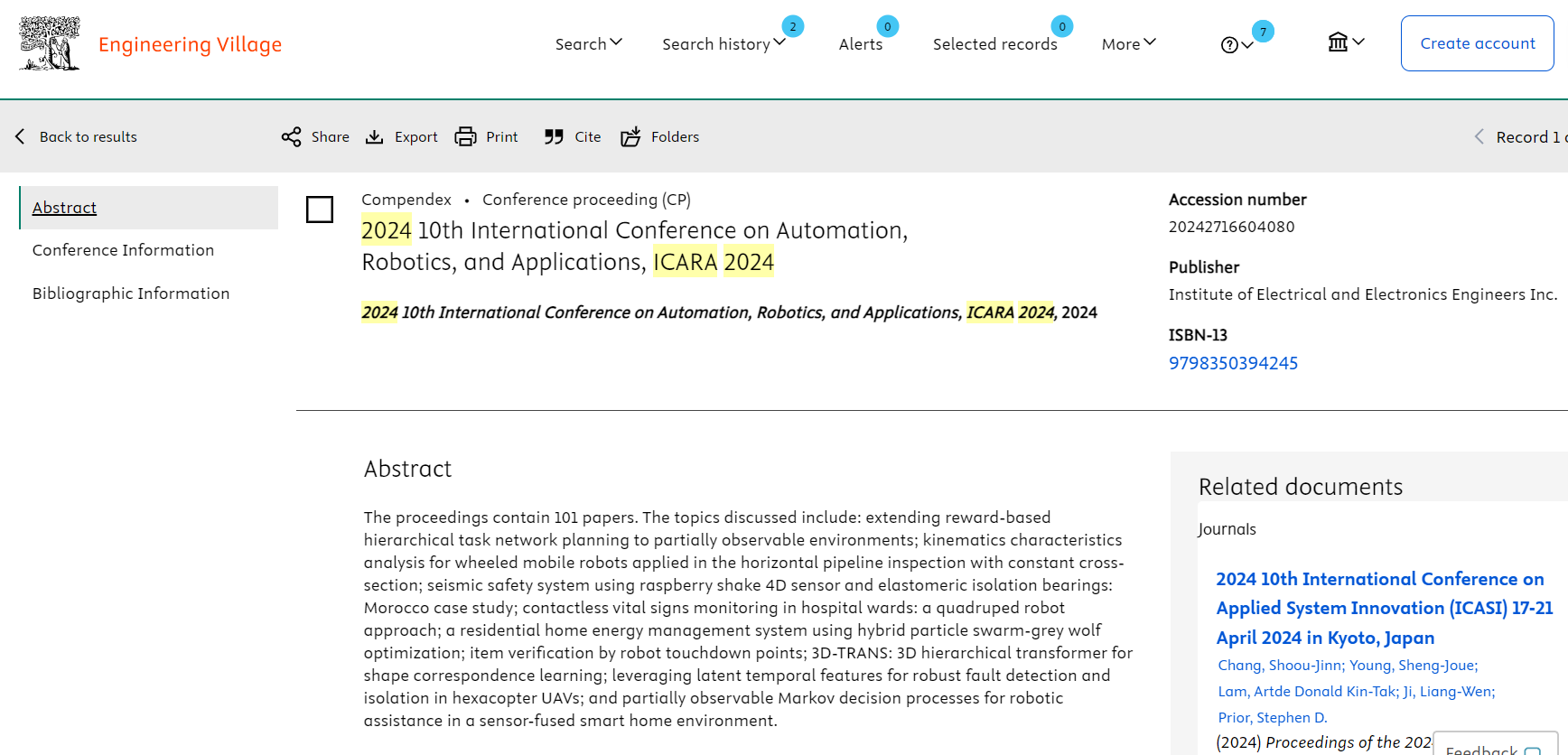Open the help notifications badge showing 7
Image resolution: width=1568 pixels, height=755 pixels.
click(1264, 32)
